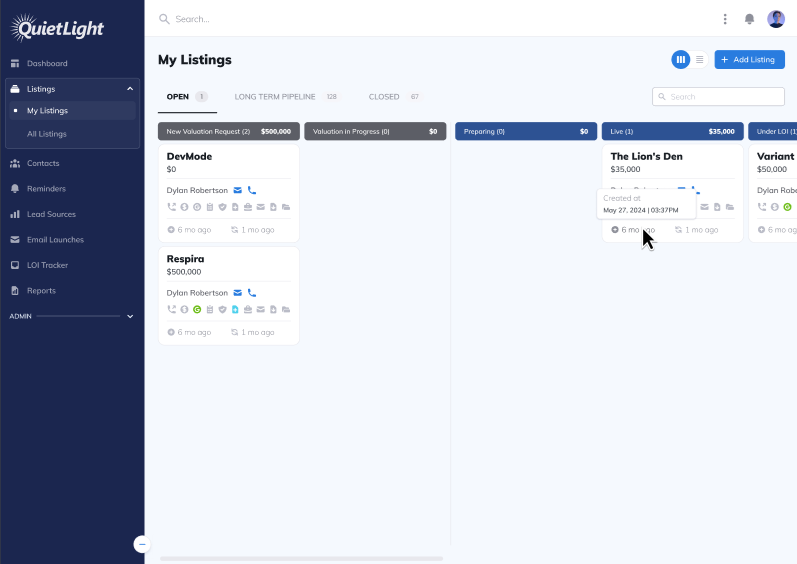Click the folder icon on DevMode card
Image resolution: width=797 pixels, height=564 pixels.
(286, 207)
